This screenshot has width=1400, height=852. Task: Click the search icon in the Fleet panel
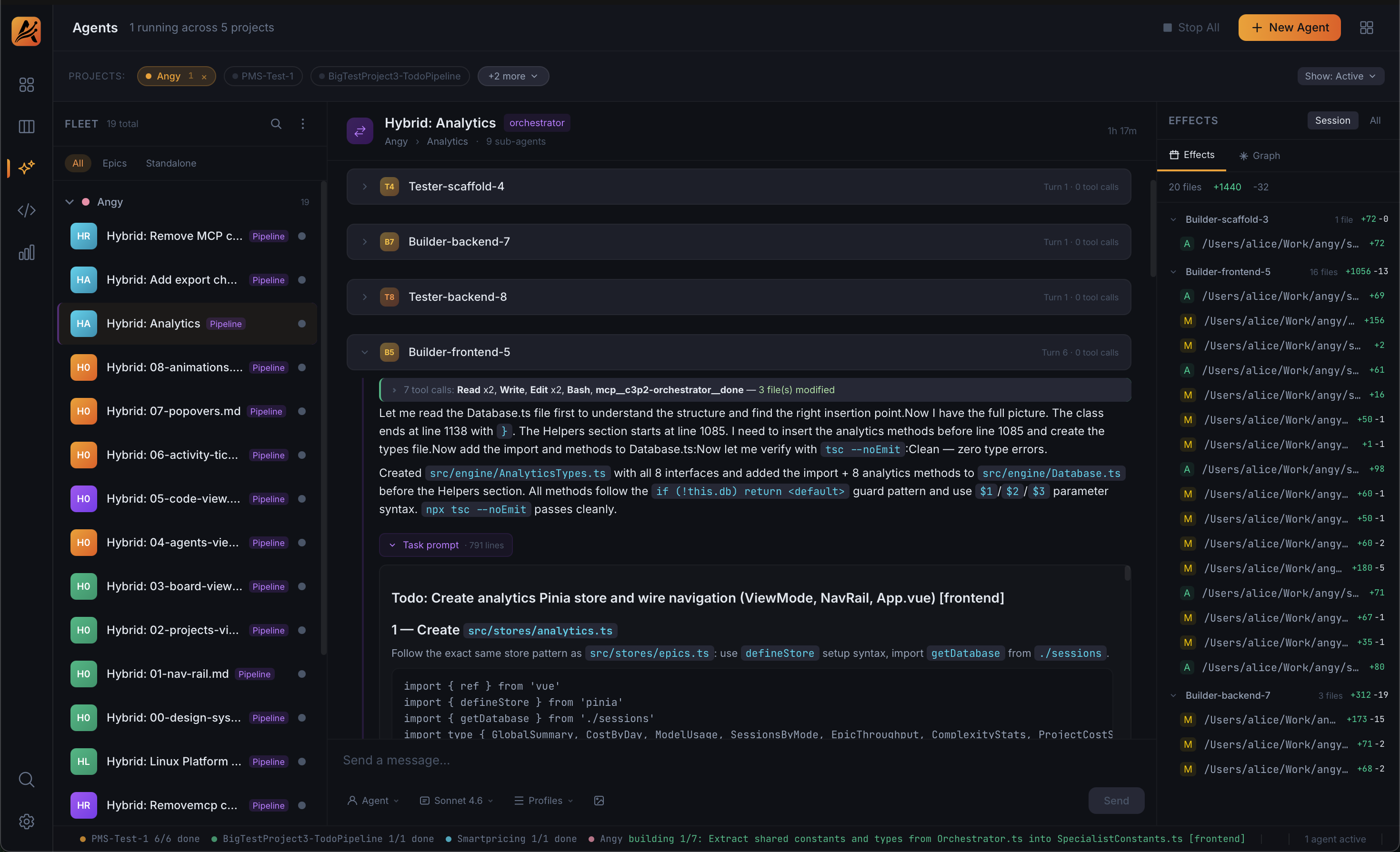point(277,123)
